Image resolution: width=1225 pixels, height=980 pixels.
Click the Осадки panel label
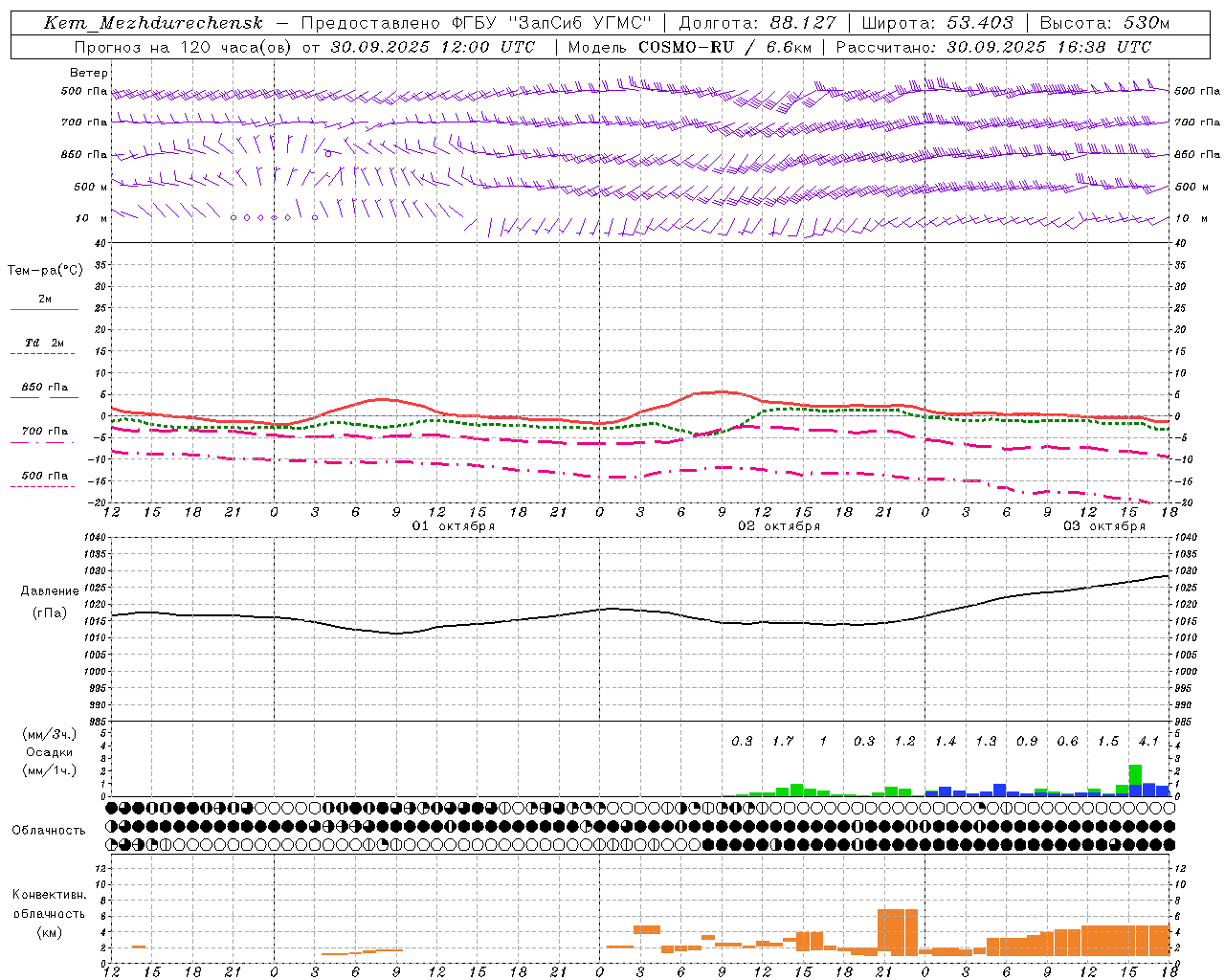tap(50, 752)
